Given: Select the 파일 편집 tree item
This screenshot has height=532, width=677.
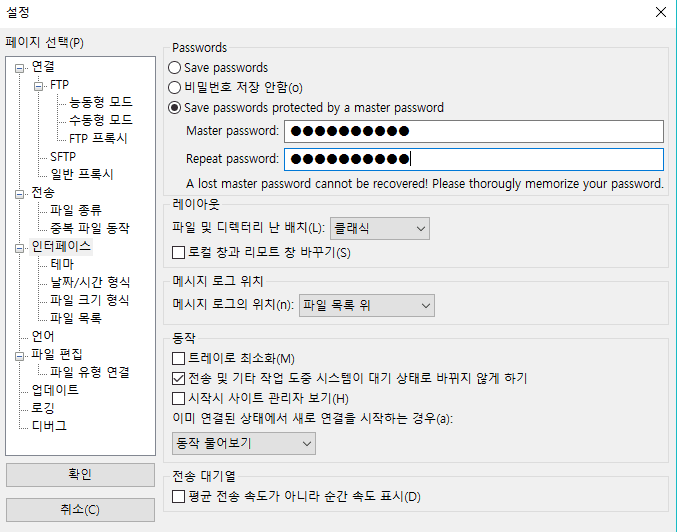Looking at the screenshot, I should 57,355.
